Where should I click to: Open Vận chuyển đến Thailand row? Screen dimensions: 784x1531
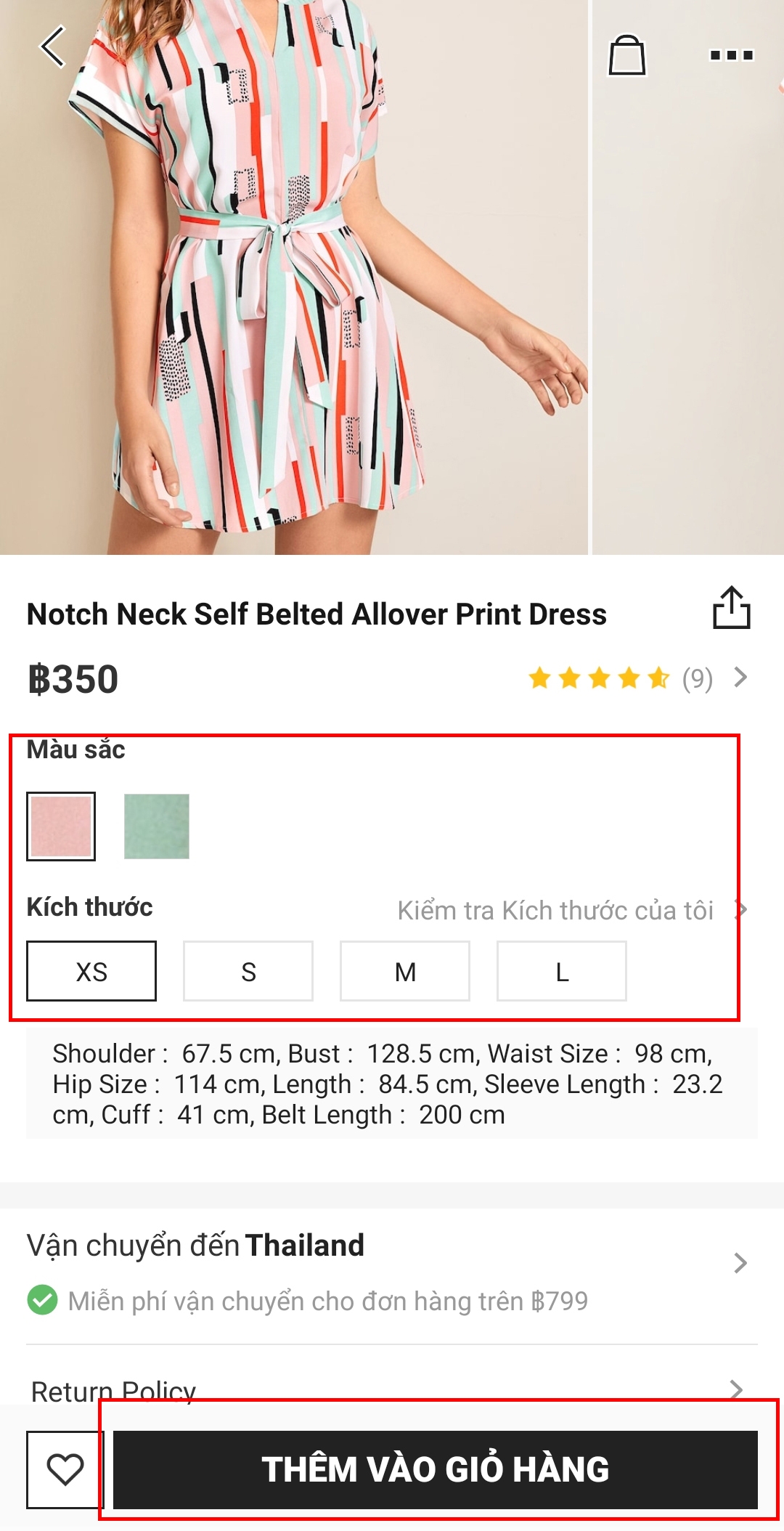(196, 1246)
